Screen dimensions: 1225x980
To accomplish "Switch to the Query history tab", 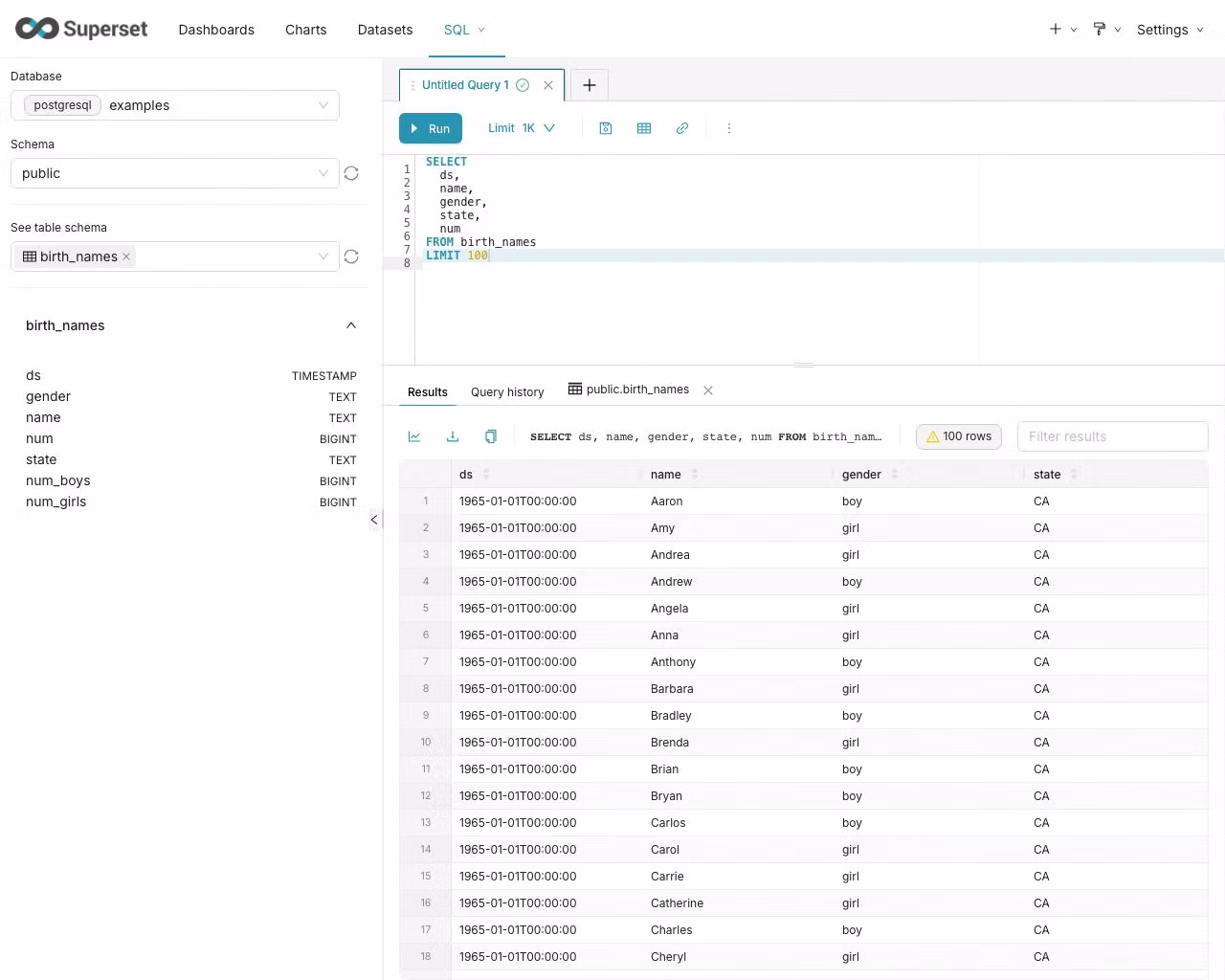I will click(507, 391).
